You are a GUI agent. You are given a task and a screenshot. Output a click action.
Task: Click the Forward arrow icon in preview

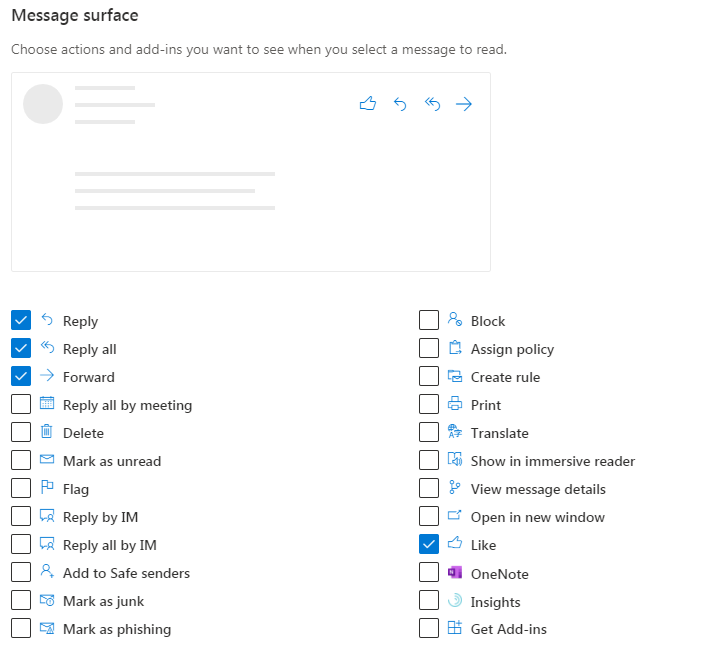tap(464, 104)
